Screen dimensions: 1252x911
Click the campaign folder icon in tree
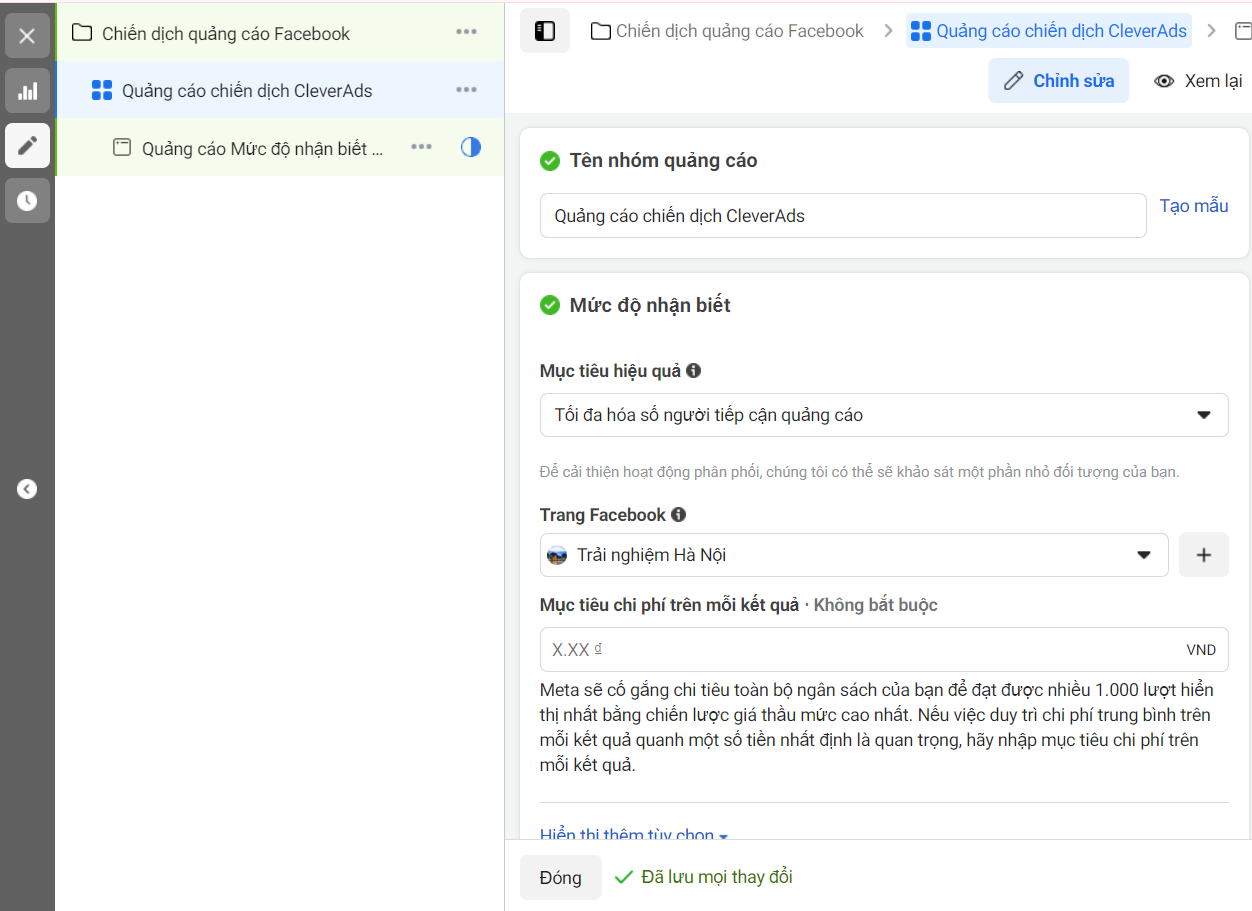pos(82,33)
